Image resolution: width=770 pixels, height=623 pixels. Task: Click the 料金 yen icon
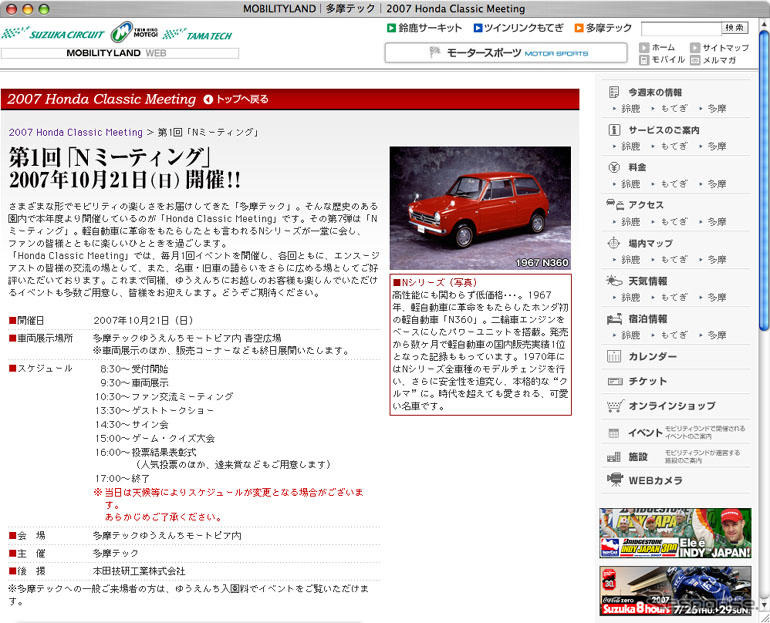click(614, 167)
